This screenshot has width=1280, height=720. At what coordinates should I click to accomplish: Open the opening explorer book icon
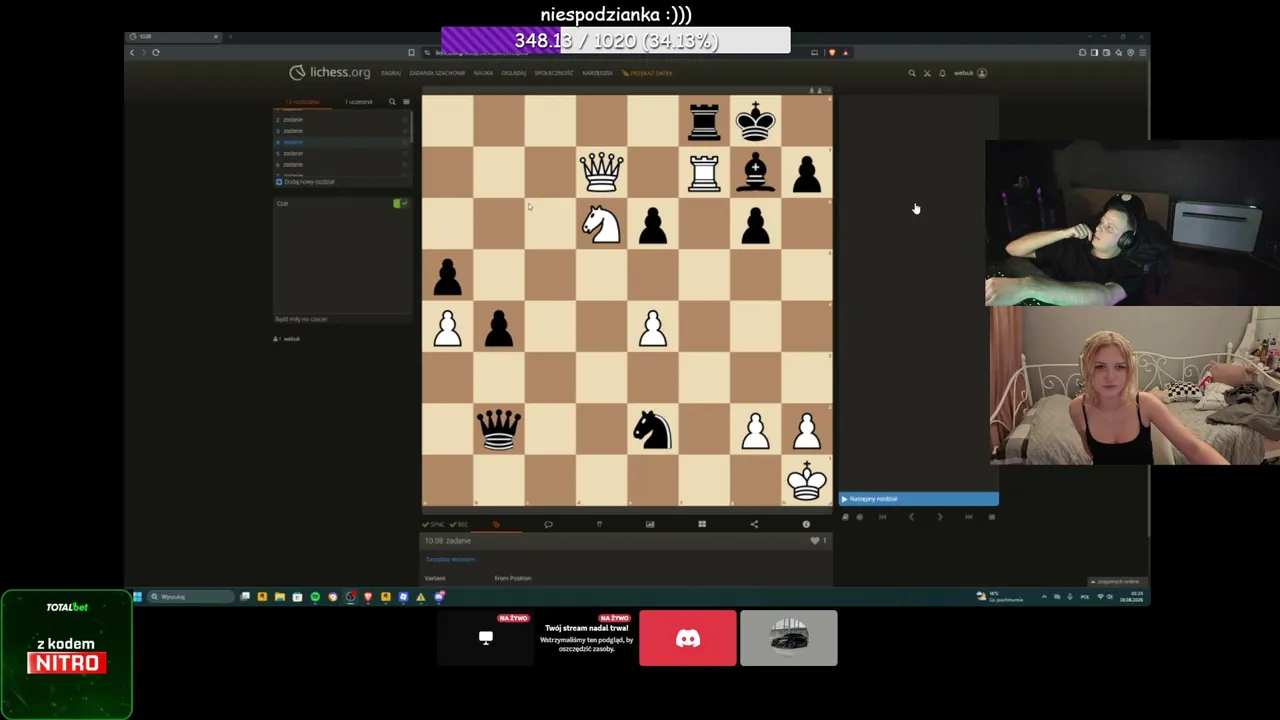pyautogui.click(x=846, y=517)
